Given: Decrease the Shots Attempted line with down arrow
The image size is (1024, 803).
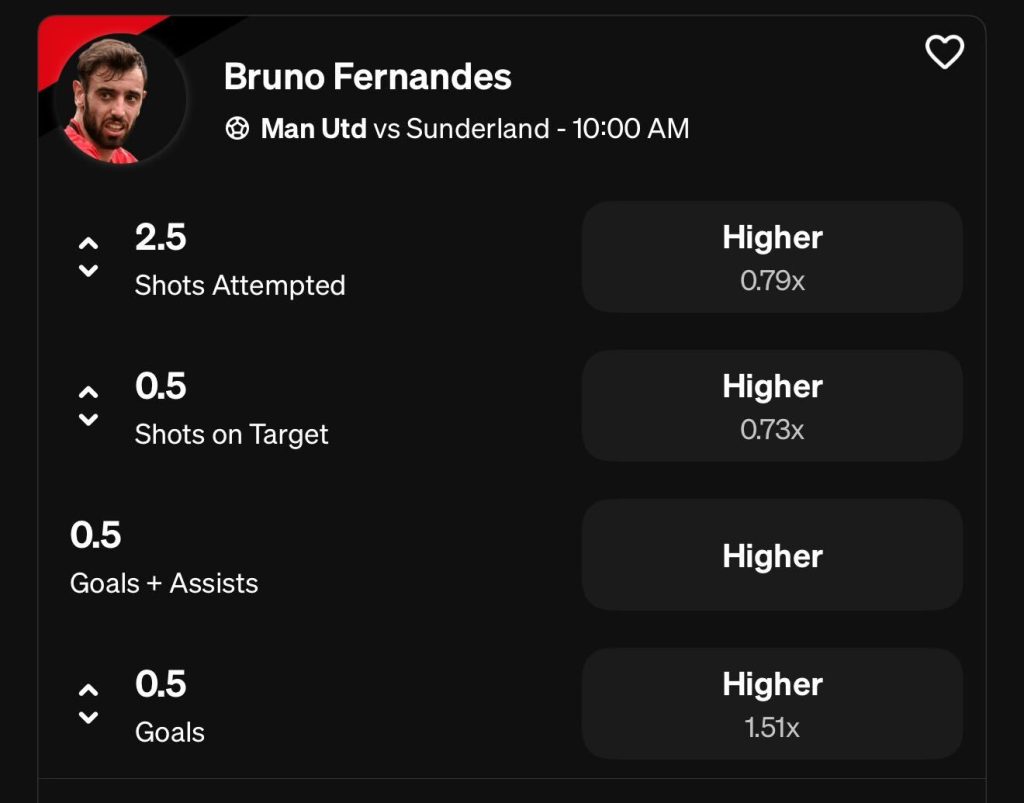Looking at the screenshot, I should pos(88,270).
